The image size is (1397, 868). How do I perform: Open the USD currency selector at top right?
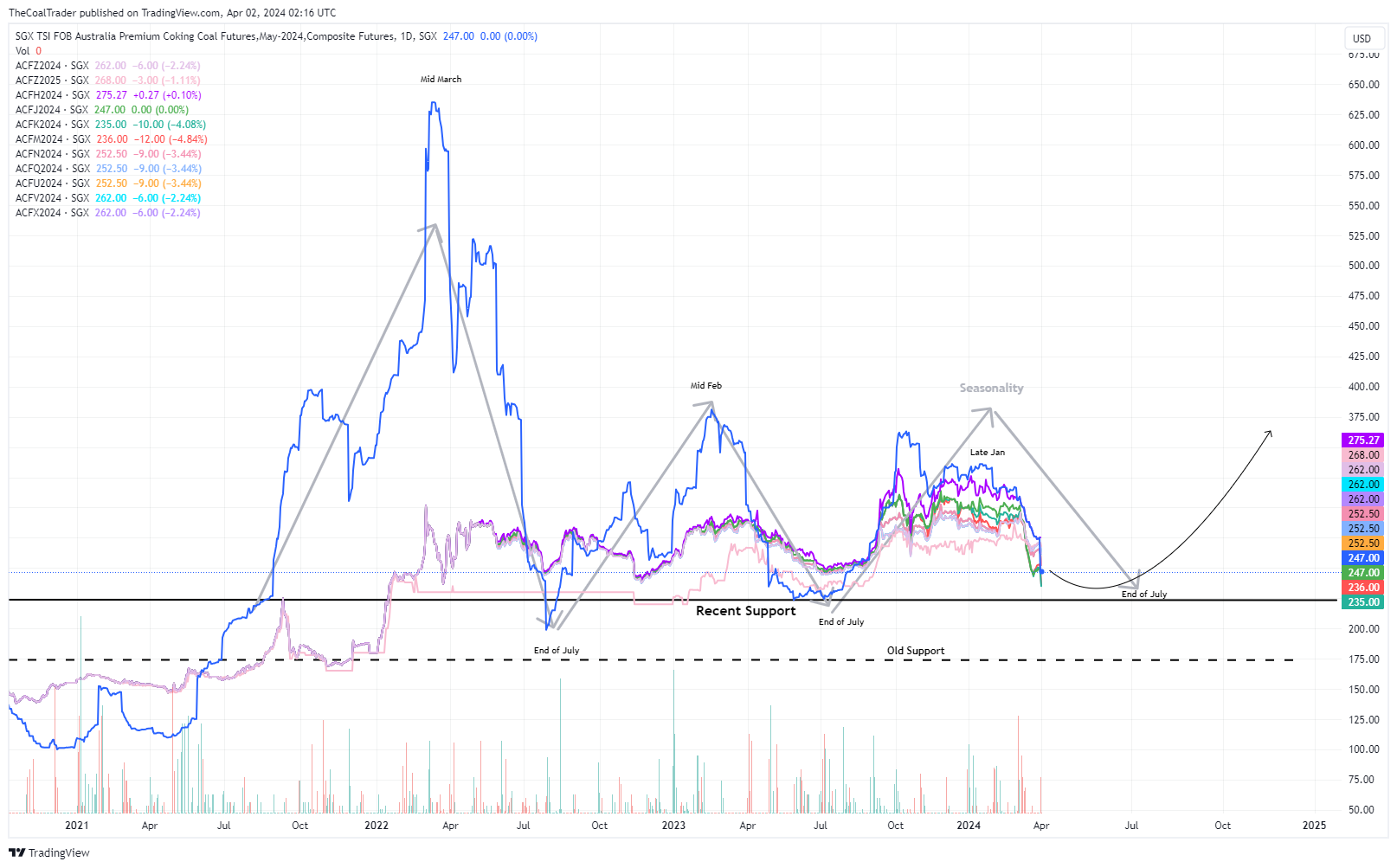[1361, 38]
